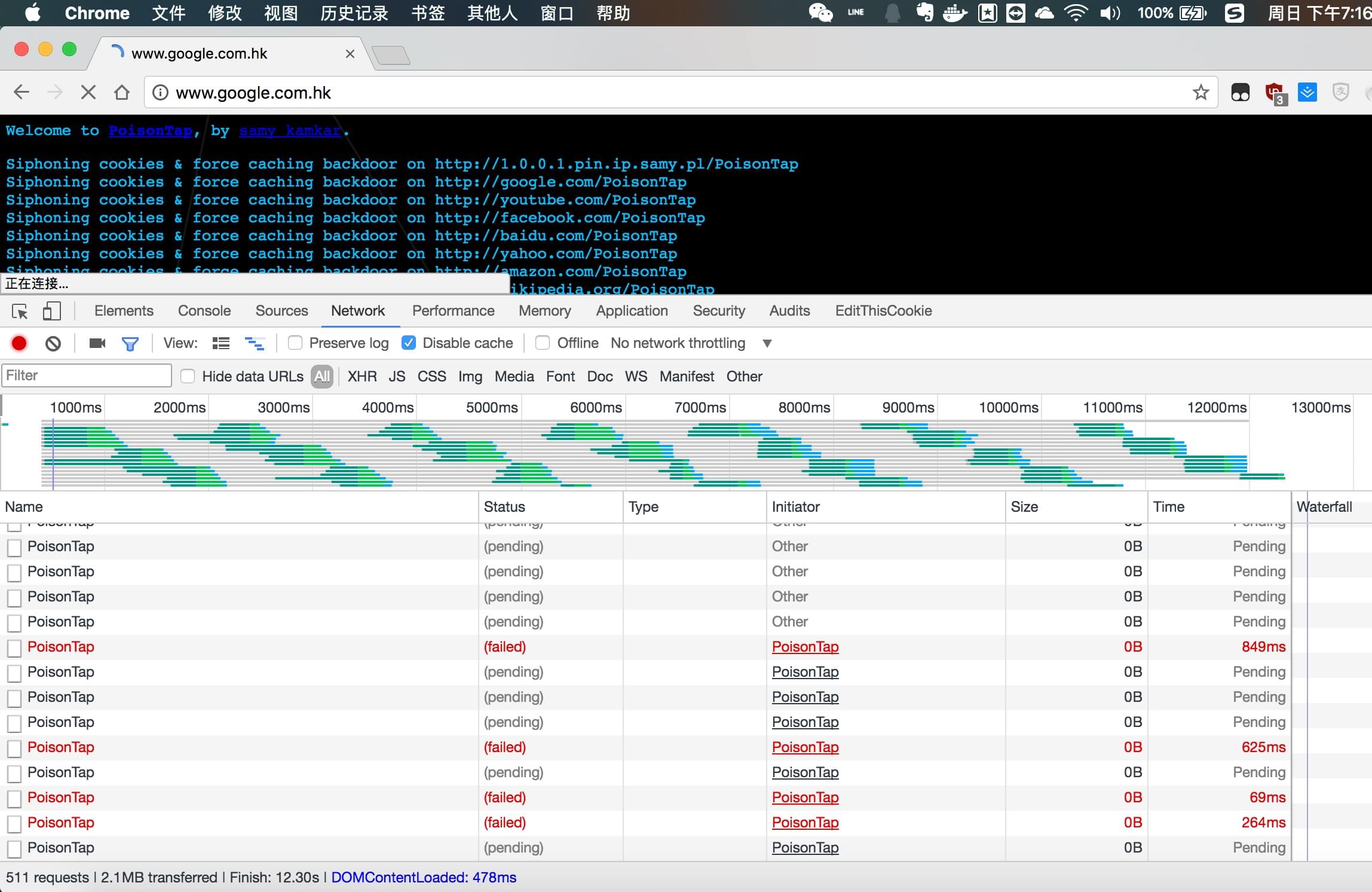Viewport: 1372px width, 892px height.
Task: Click the red record network log button
Action: pyautogui.click(x=19, y=343)
